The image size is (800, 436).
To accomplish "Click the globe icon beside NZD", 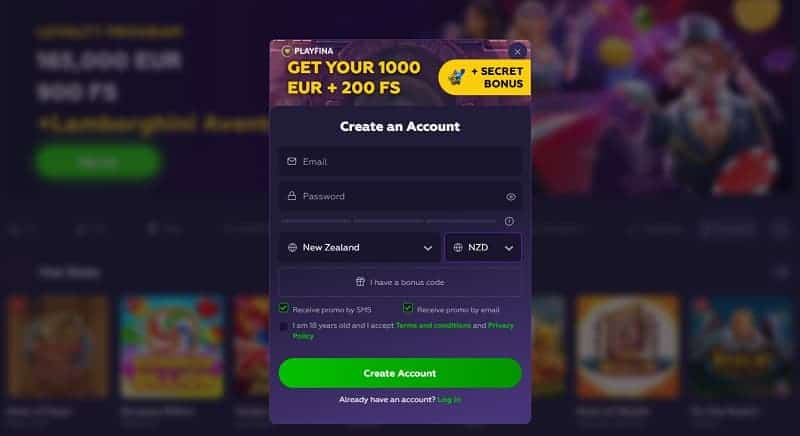I will pos(458,247).
